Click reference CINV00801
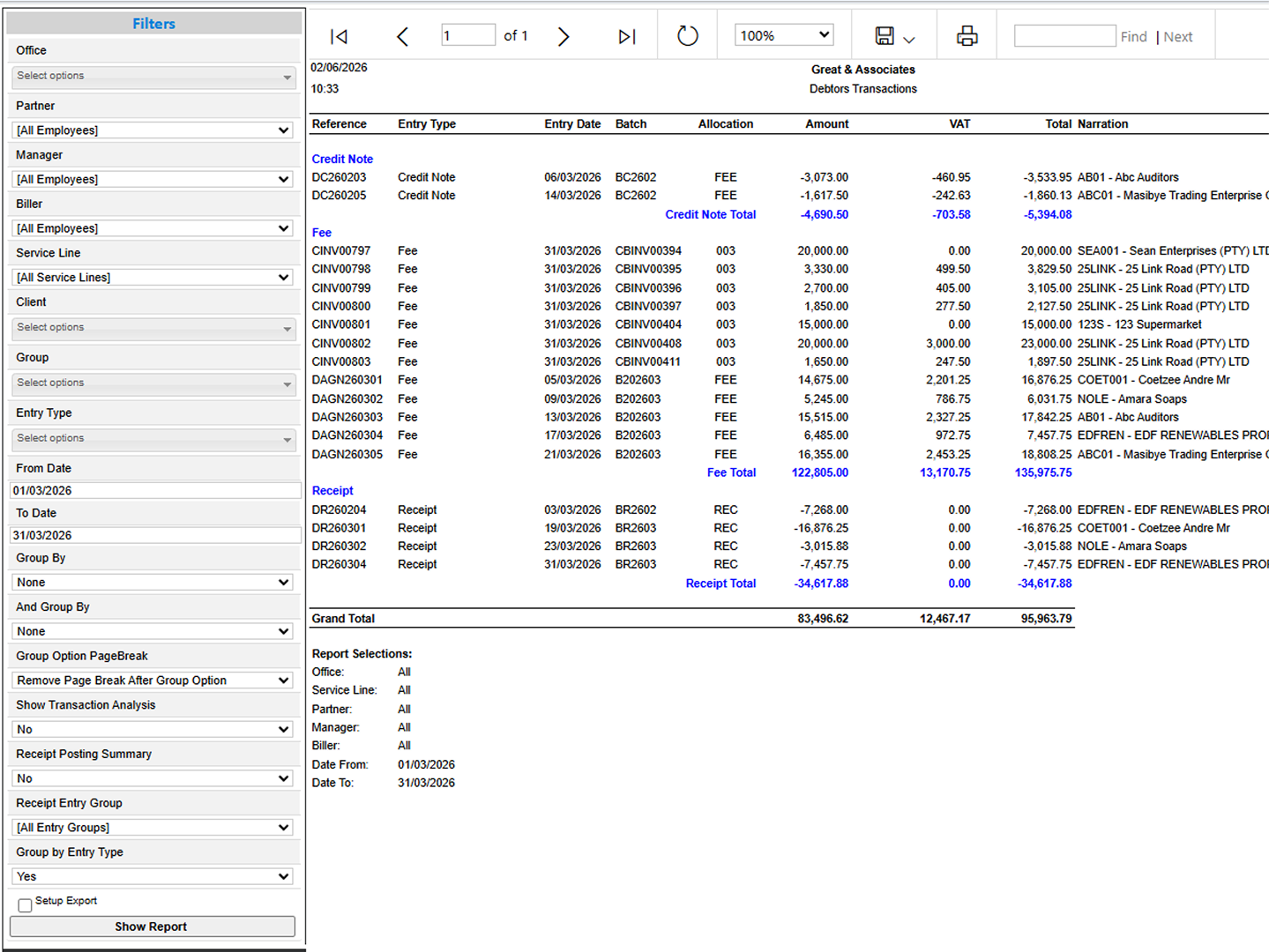The height and width of the screenshot is (952, 1269). tap(341, 325)
